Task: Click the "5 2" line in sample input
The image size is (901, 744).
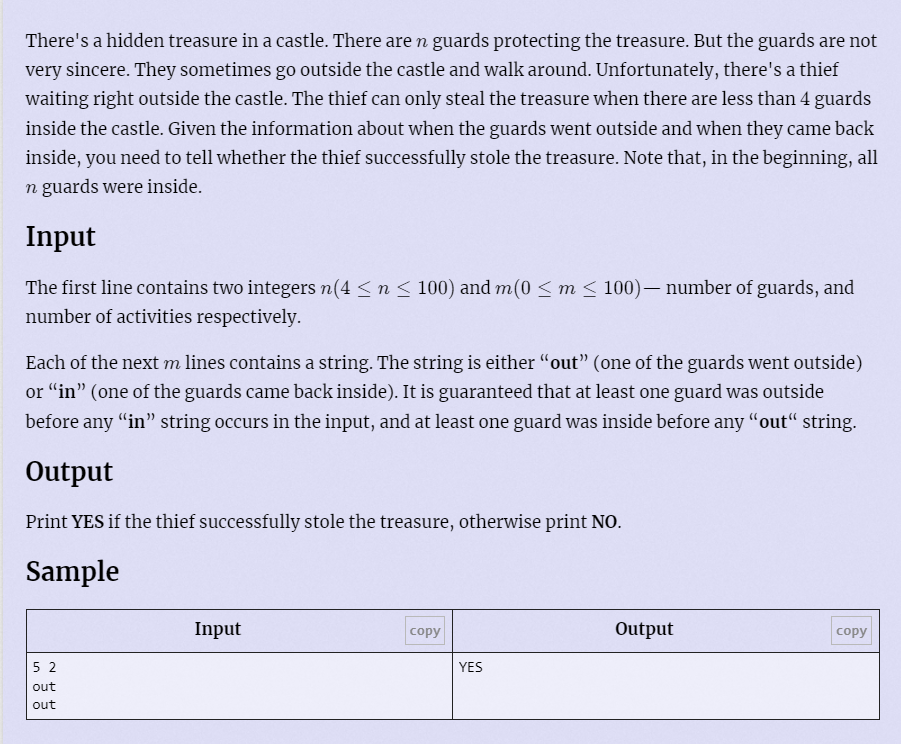Action: click(x=44, y=667)
